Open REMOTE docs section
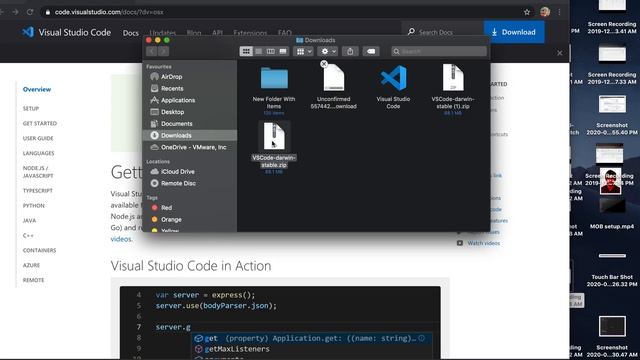This screenshot has height=360, width=640. pos(33,280)
